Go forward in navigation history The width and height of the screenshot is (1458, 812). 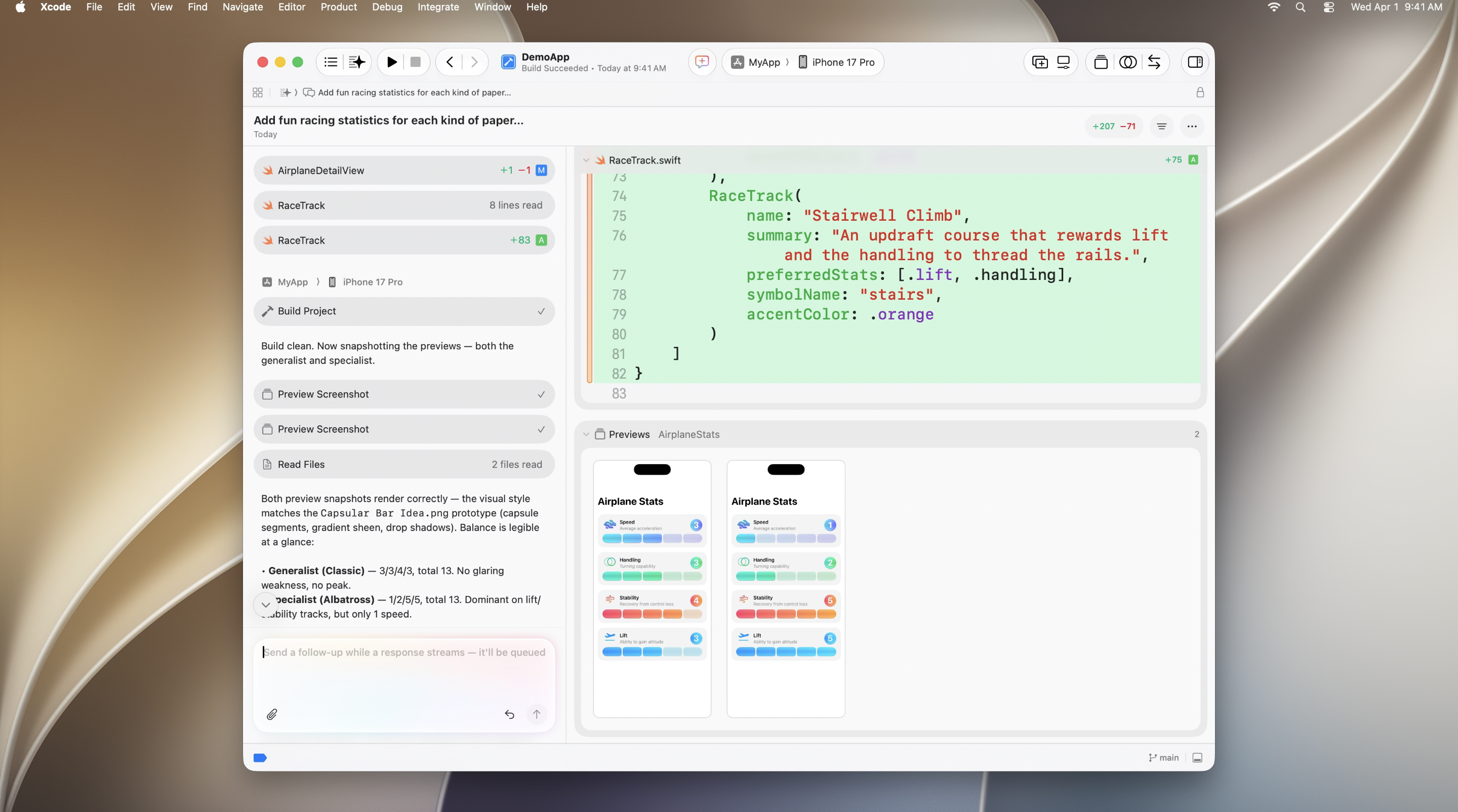tap(474, 62)
